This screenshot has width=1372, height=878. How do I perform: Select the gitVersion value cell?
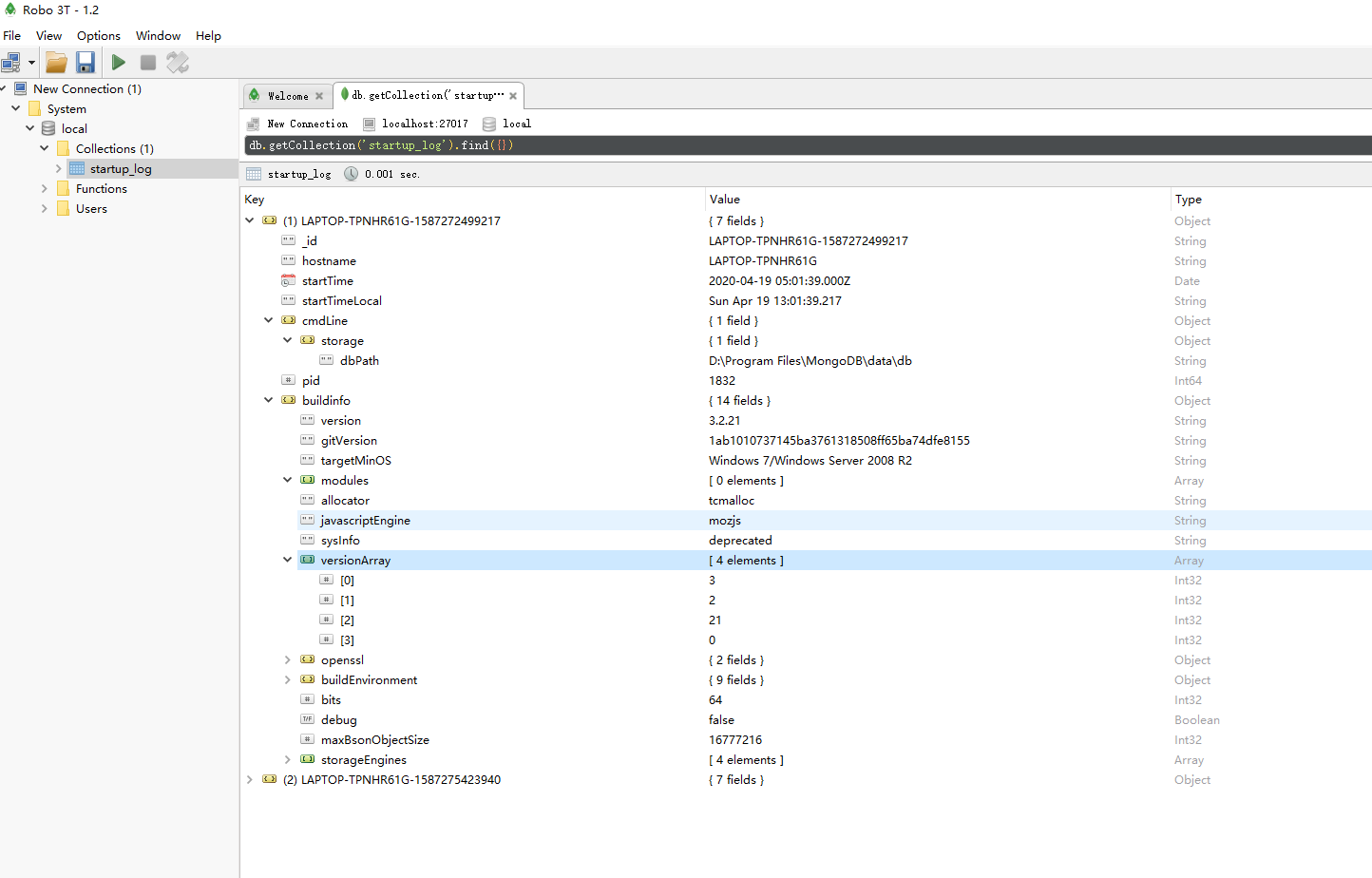[839, 441]
